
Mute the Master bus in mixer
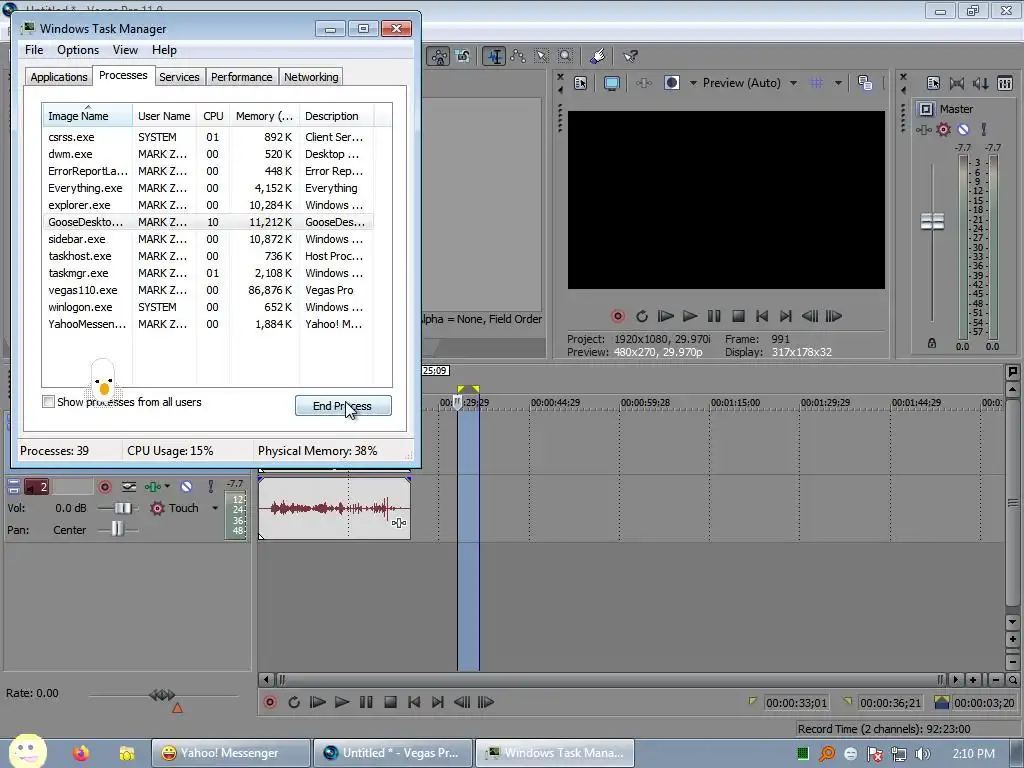tap(963, 129)
